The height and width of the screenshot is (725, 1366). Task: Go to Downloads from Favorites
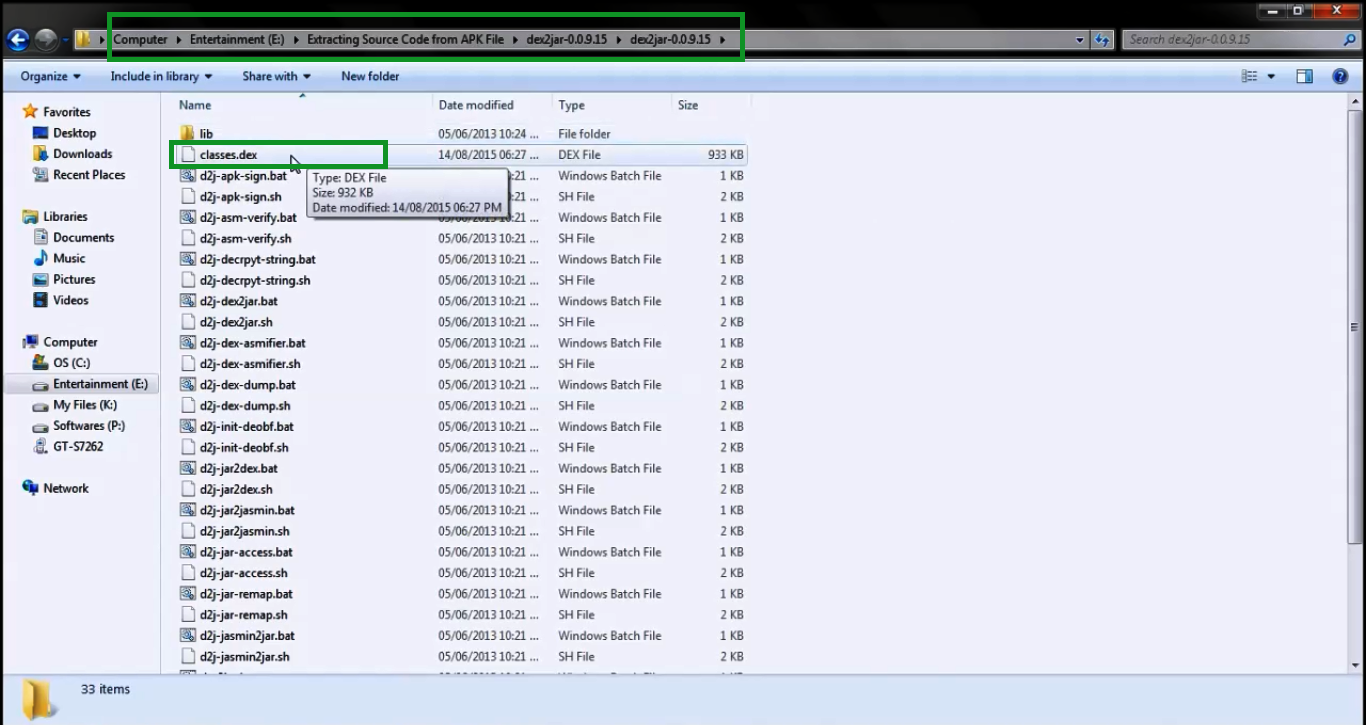(82, 153)
